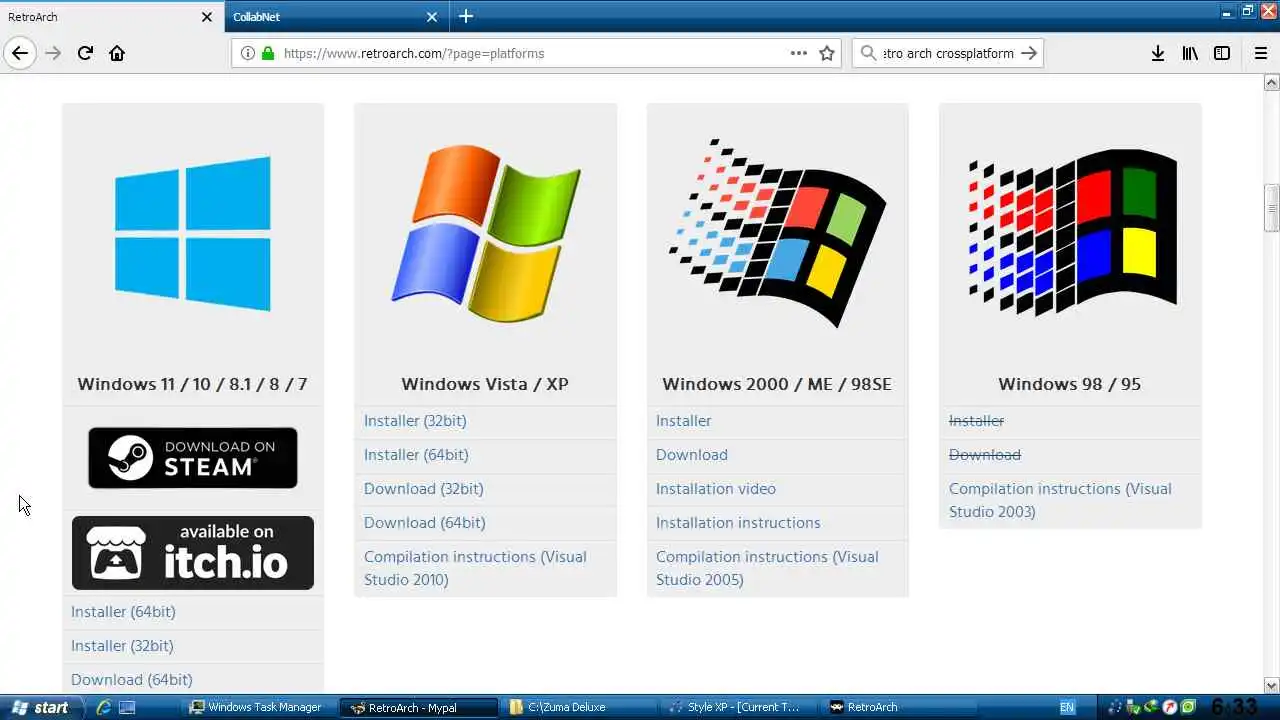Open a new browser tab
This screenshot has width=1280, height=720.
(x=466, y=16)
